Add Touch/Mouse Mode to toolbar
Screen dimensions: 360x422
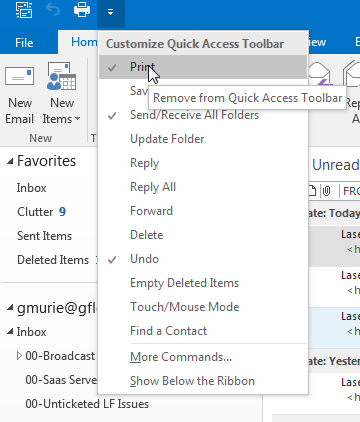point(203,307)
